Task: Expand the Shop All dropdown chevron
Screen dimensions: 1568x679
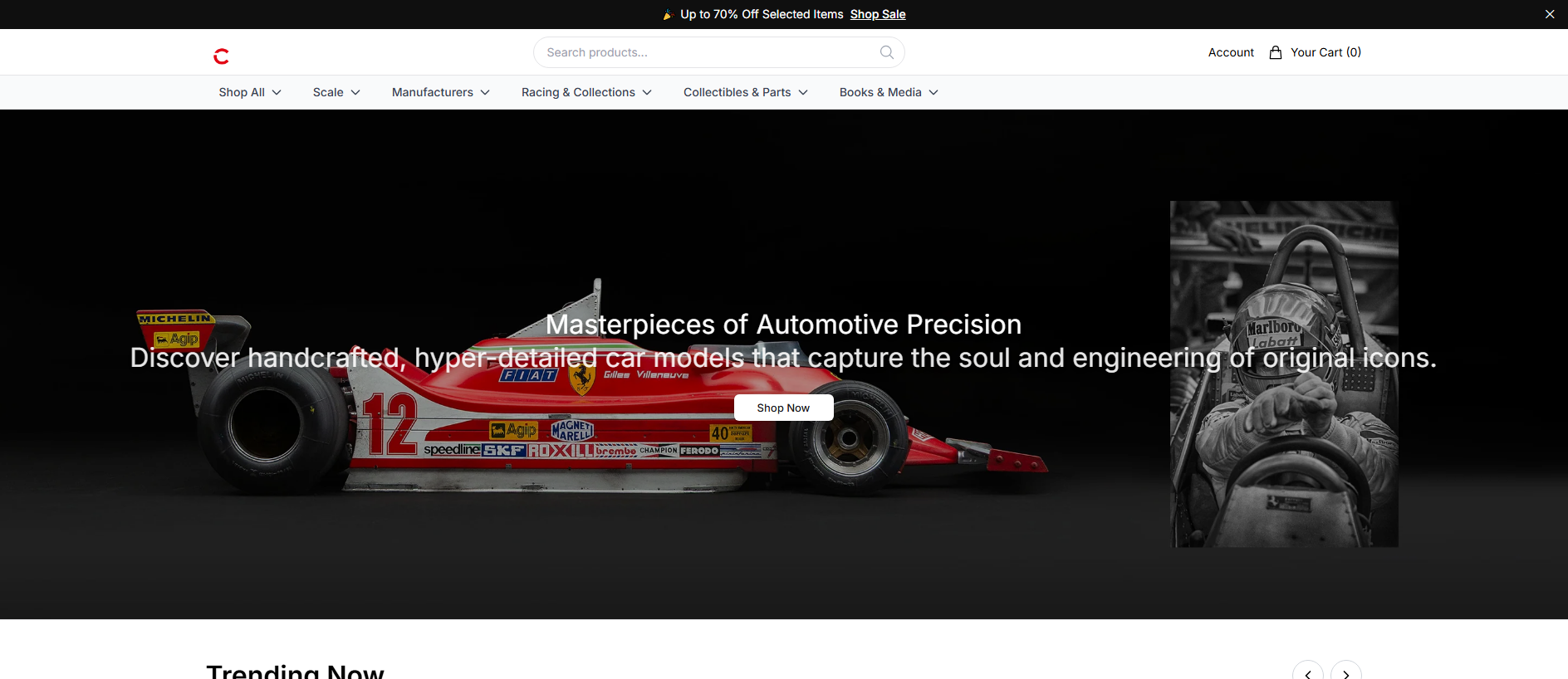Action: point(277,92)
